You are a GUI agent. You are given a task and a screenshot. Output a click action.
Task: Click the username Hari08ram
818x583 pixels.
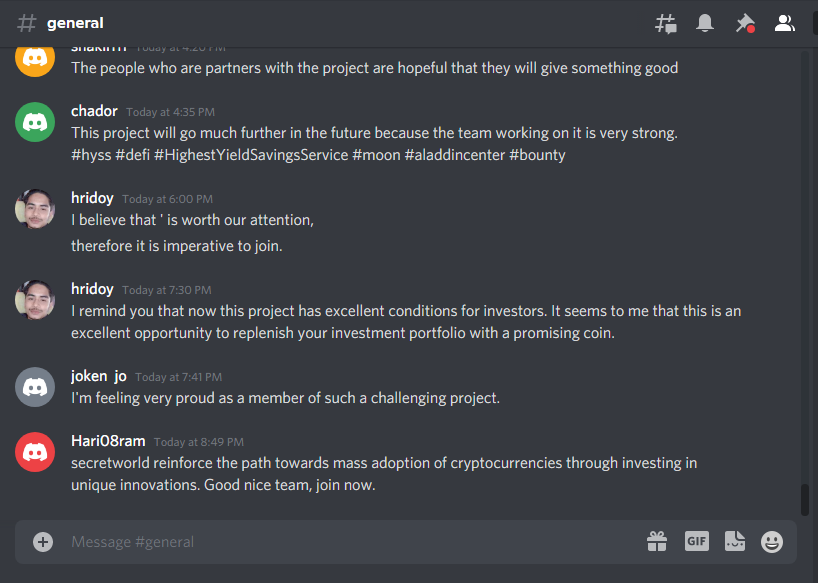(x=108, y=441)
